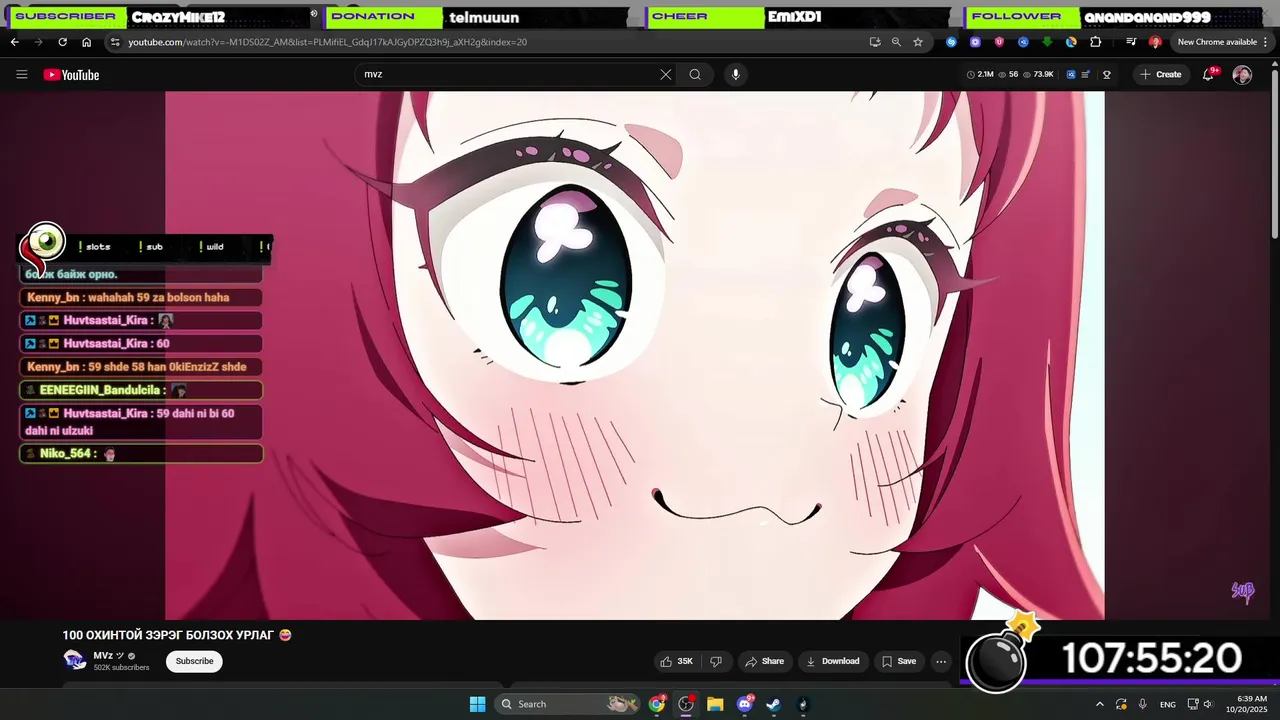
Task: Open File Explorer from the taskbar
Action: coord(715,704)
